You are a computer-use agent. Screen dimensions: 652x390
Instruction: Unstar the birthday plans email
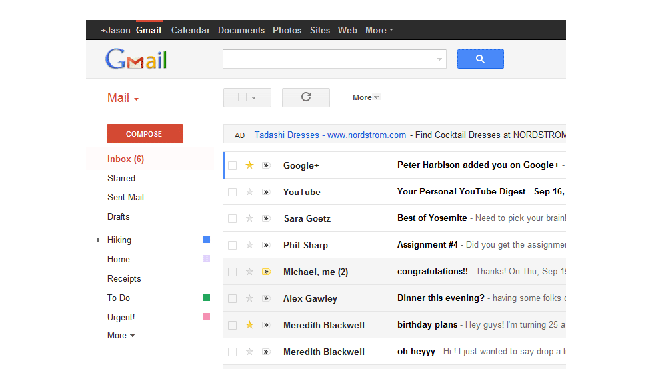(x=249, y=325)
